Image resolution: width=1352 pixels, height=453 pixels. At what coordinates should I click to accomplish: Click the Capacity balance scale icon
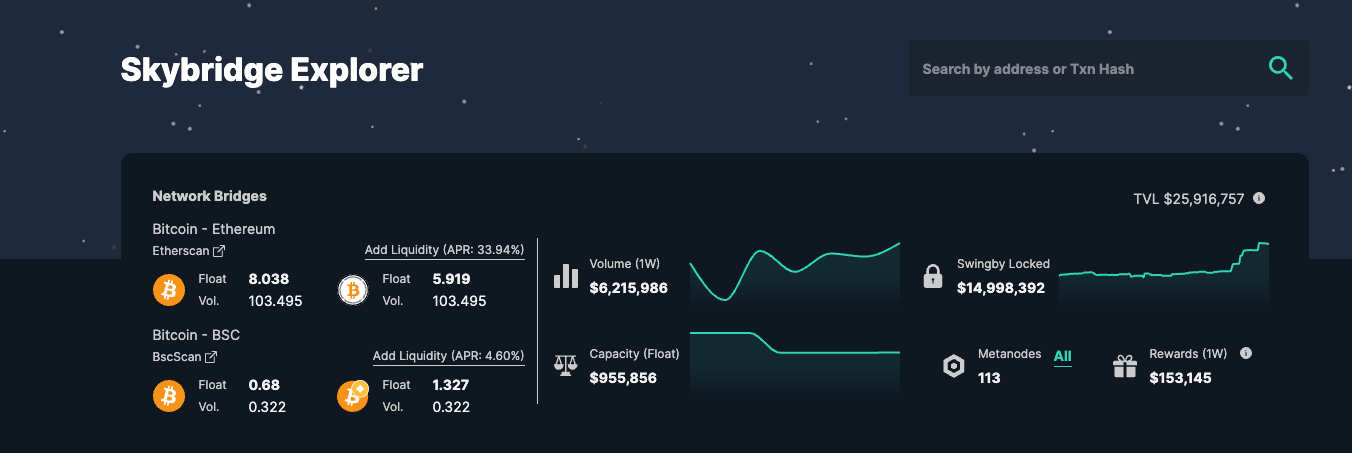(x=566, y=365)
